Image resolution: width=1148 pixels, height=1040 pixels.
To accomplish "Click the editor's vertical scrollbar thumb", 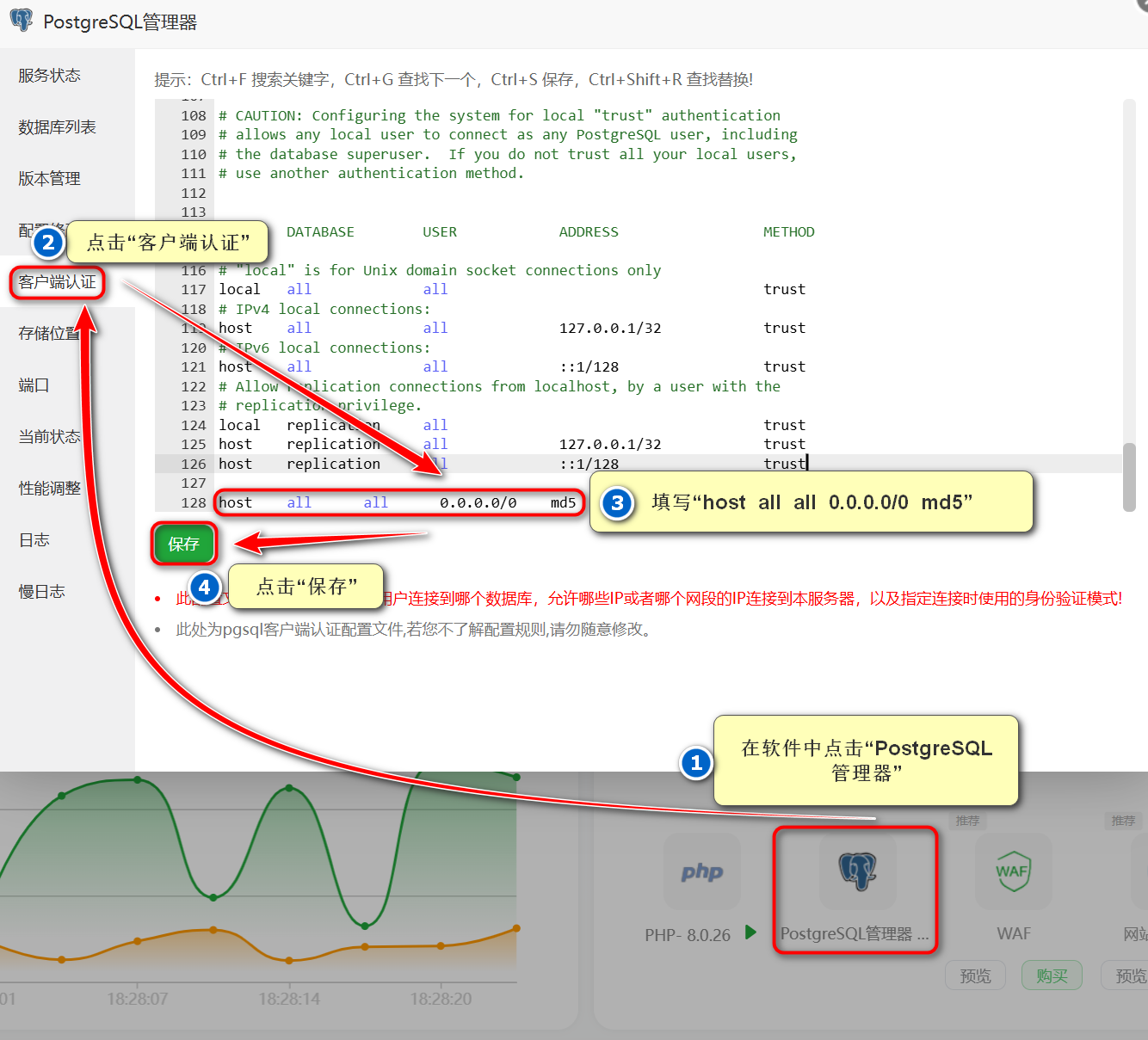I will click(1129, 477).
